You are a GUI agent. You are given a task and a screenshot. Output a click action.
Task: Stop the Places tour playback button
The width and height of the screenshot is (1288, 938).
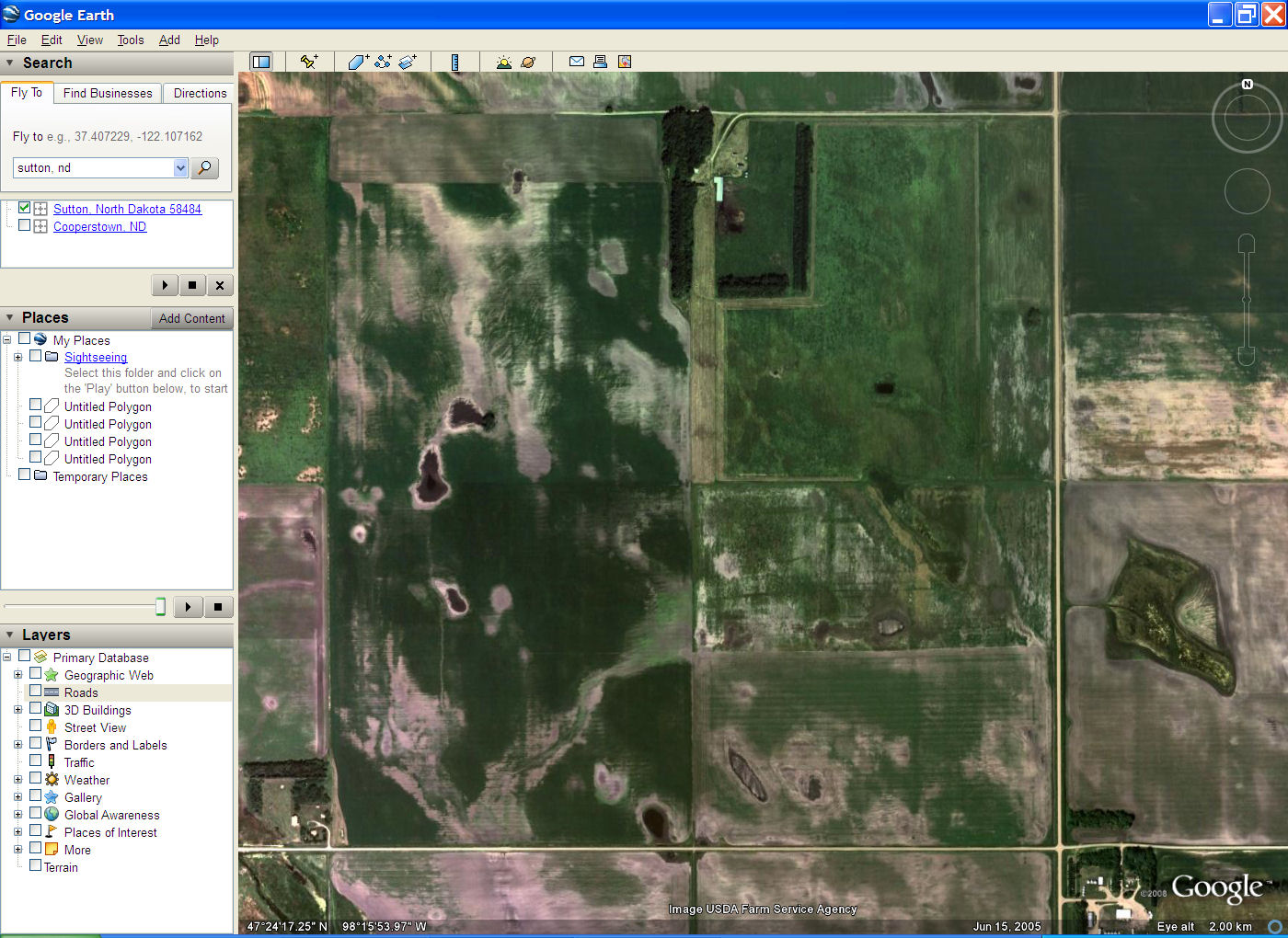coord(218,607)
